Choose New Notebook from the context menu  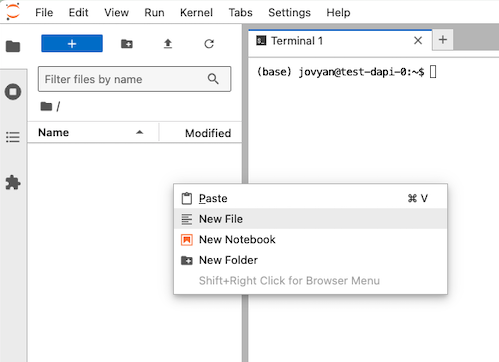pos(310,239)
